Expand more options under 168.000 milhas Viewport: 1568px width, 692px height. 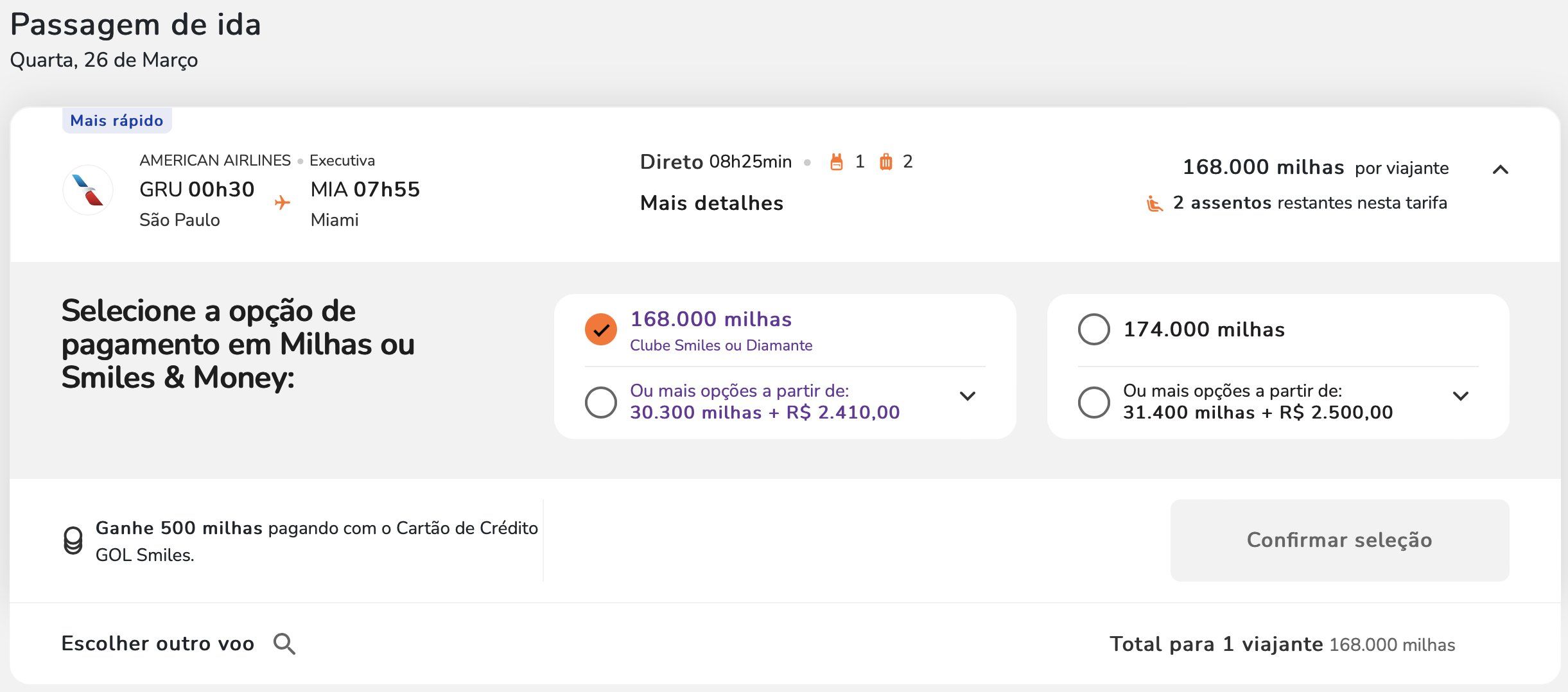pos(968,396)
